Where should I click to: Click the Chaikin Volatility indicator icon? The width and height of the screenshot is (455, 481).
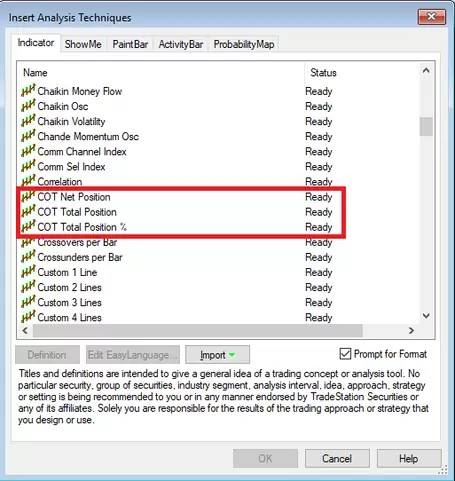[28, 121]
